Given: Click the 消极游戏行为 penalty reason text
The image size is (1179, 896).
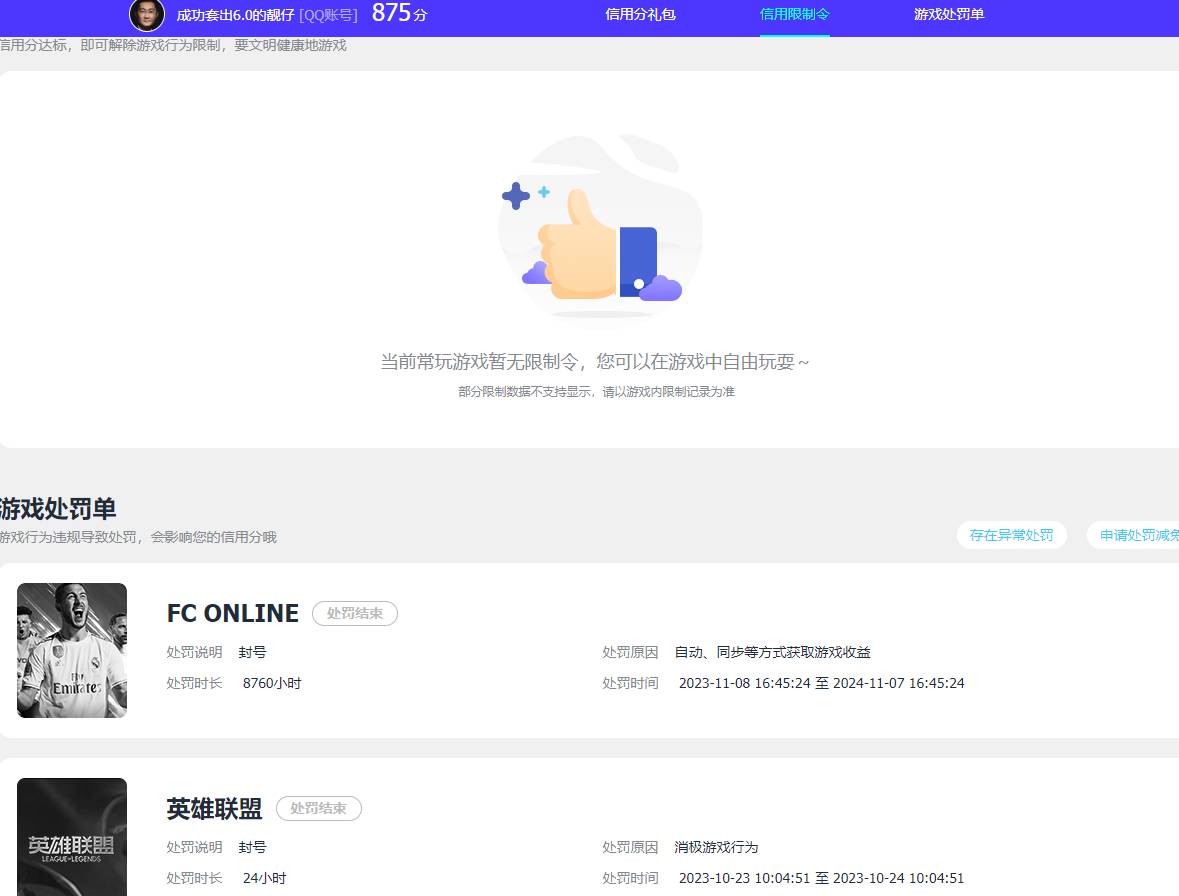Looking at the screenshot, I should 716,847.
